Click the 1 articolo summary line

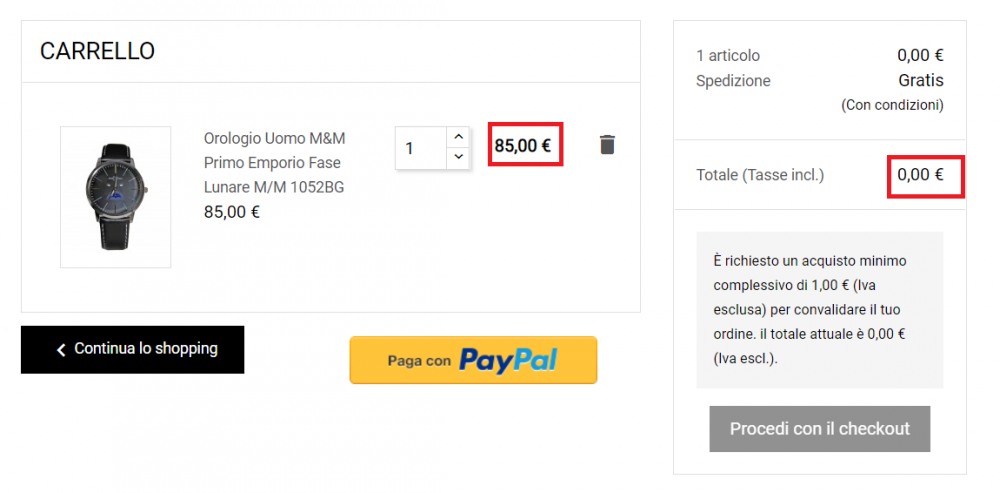point(728,56)
